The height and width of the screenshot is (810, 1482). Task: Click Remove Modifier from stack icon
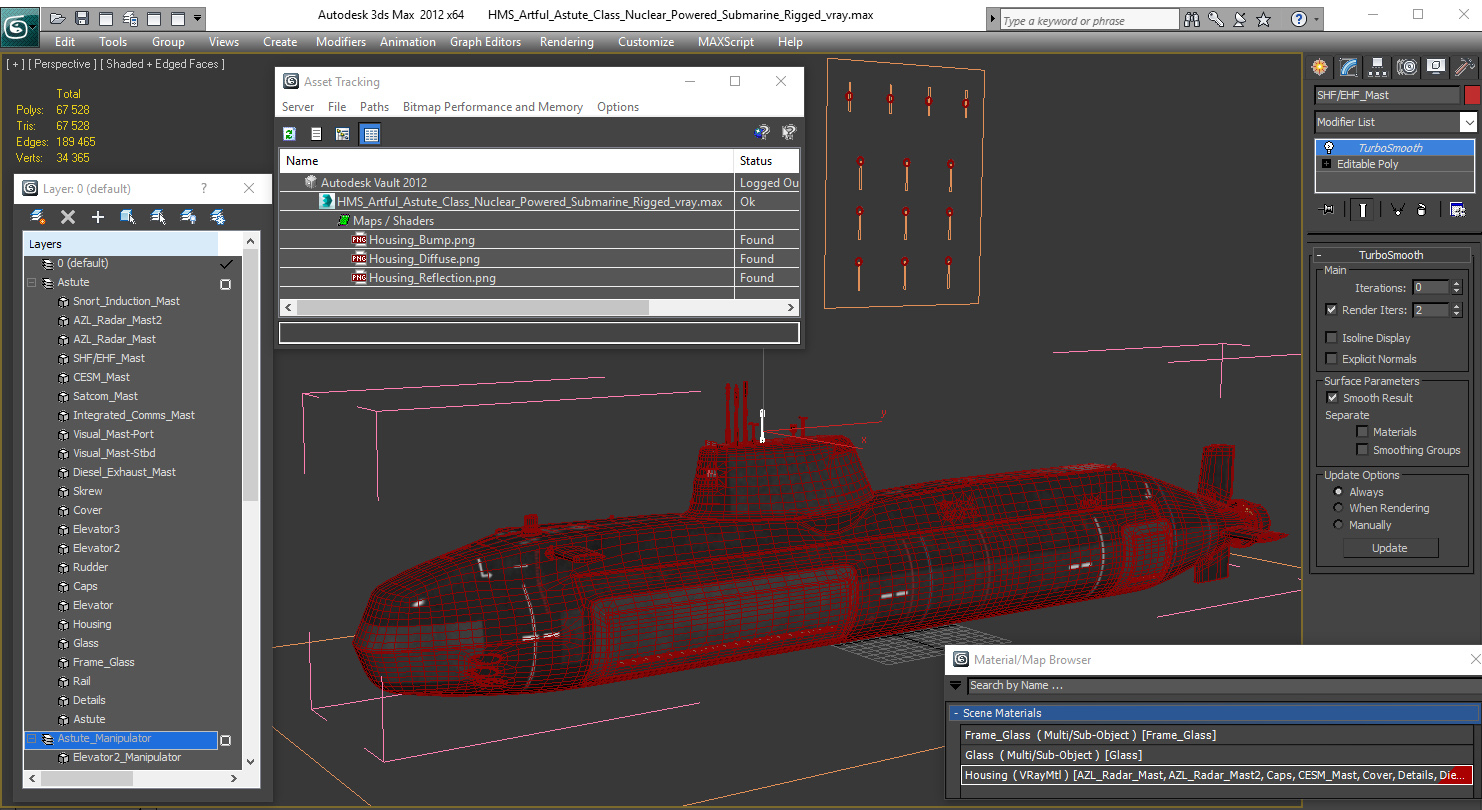(x=1422, y=209)
